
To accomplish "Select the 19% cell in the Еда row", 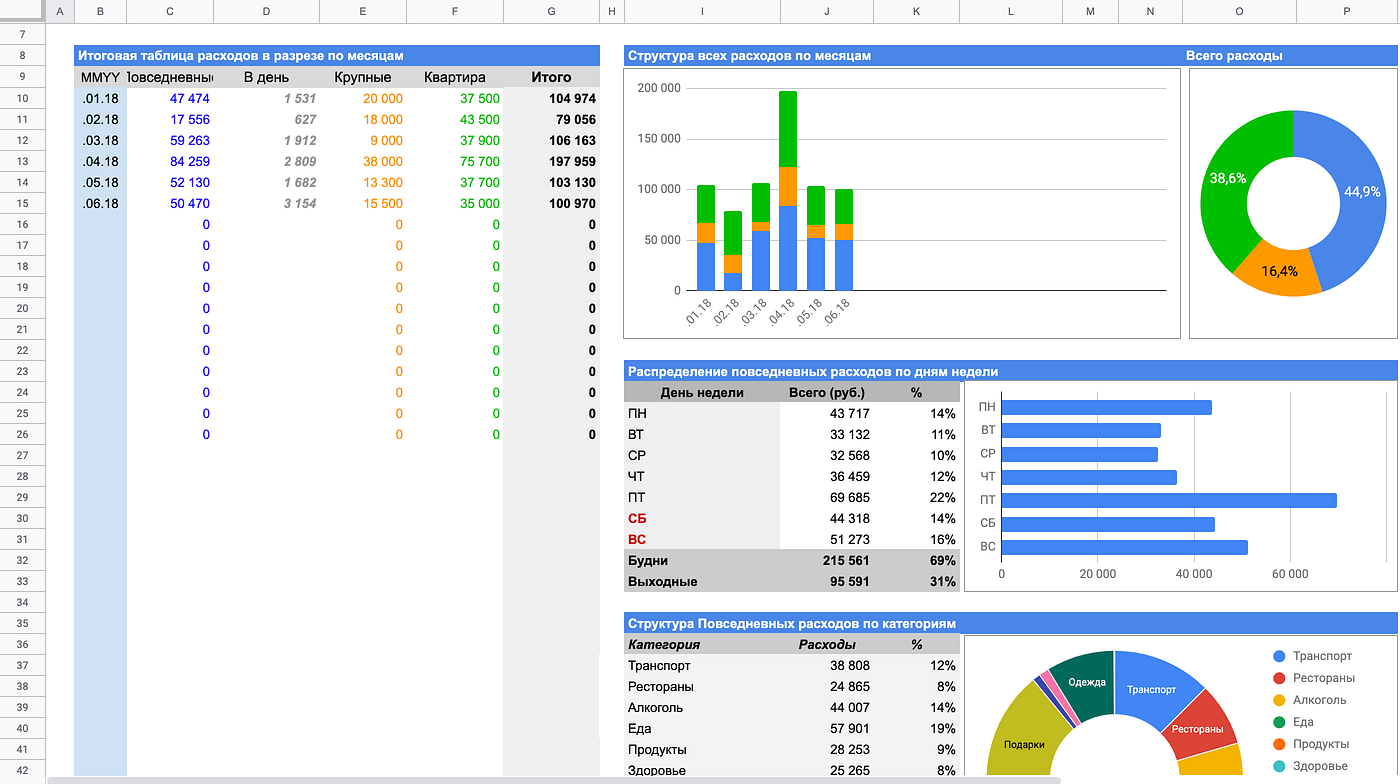I will [x=917, y=728].
